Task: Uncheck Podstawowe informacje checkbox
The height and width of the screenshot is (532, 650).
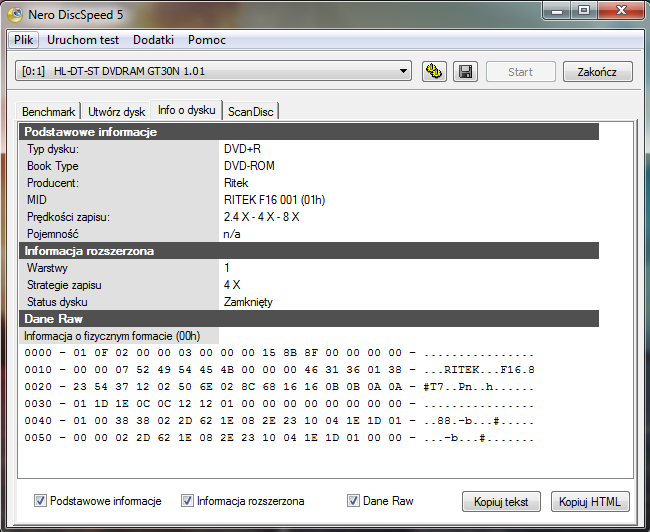Action: coord(40,501)
